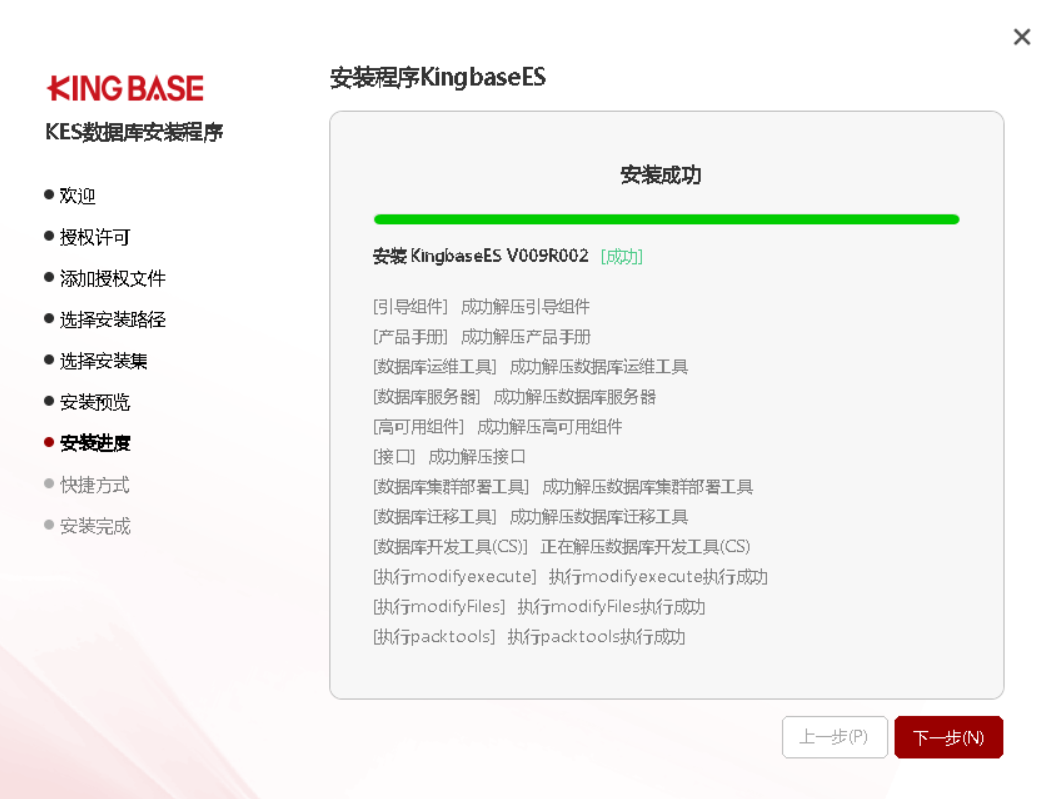
Task: Go to 选择安装路径 step
Action: [112, 320]
